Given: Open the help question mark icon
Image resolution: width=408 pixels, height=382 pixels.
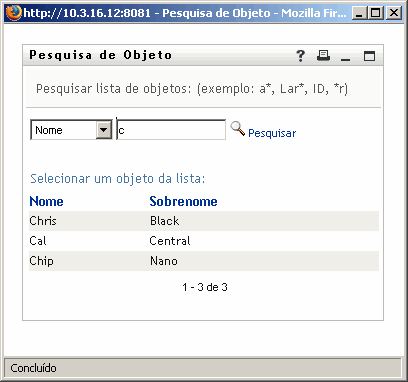Looking at the screenshot, I should pyautogui.click(x=301, y=56).
